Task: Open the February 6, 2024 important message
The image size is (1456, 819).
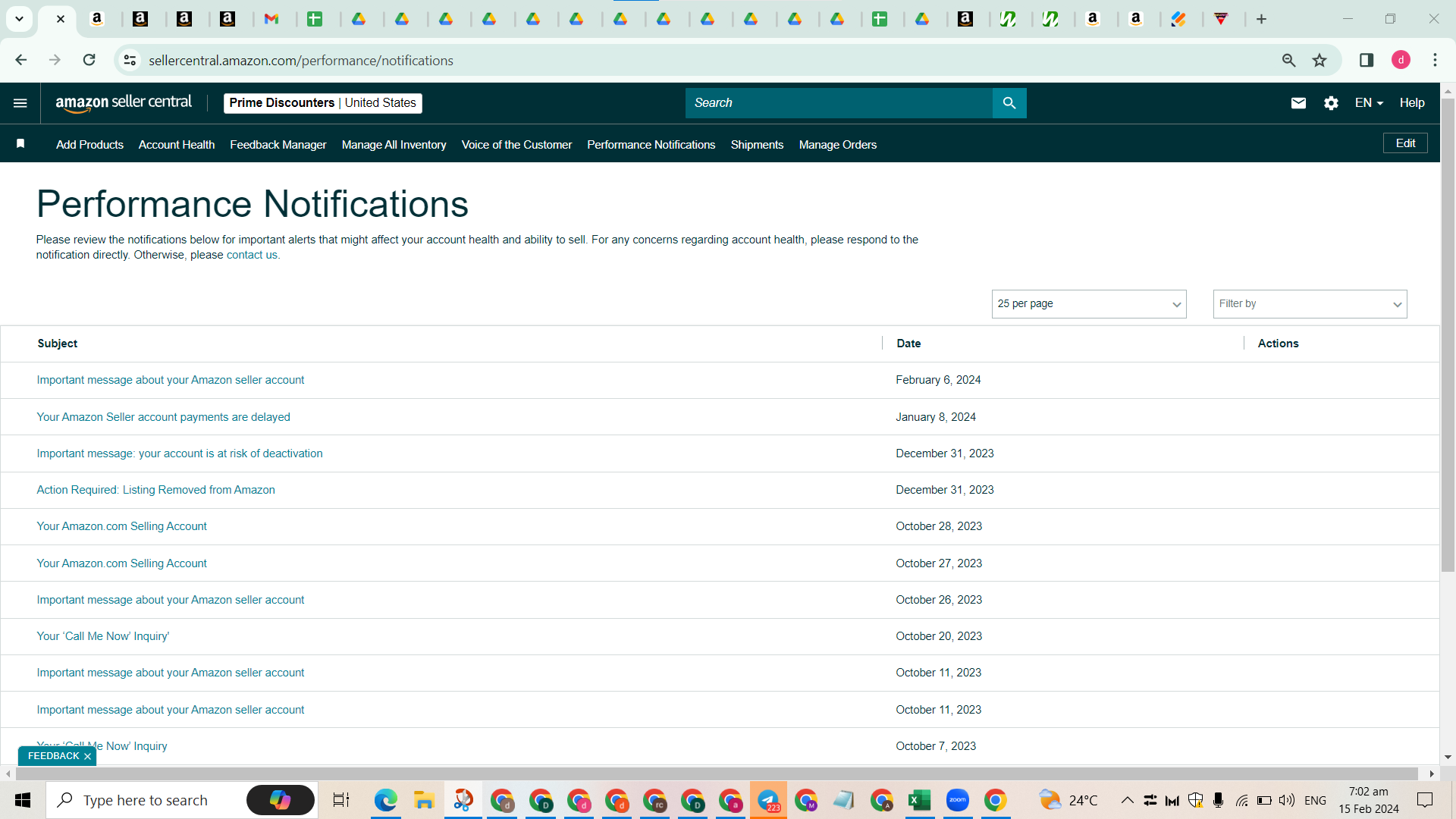Action: click(171, 380)
